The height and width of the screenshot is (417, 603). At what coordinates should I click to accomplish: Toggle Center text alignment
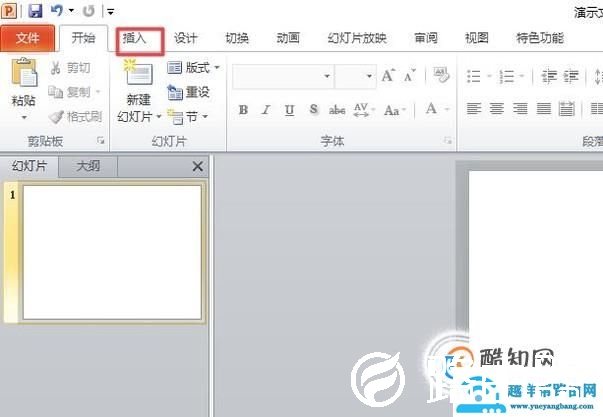(x=496, y=109)
